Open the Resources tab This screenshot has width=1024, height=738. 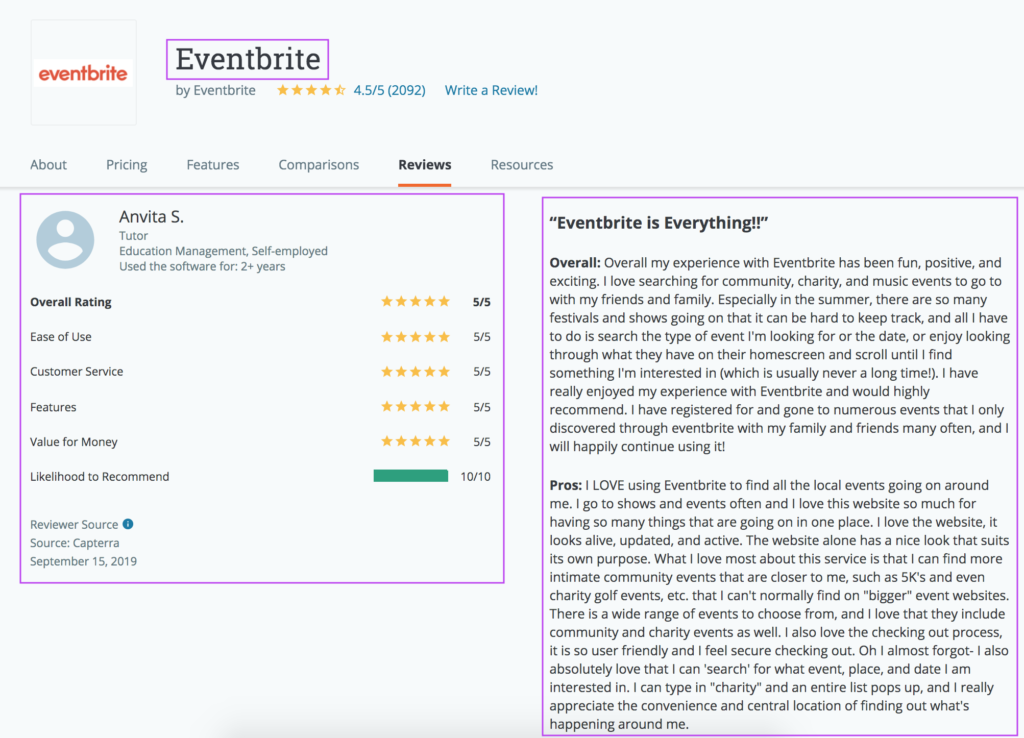pos(521,165)
